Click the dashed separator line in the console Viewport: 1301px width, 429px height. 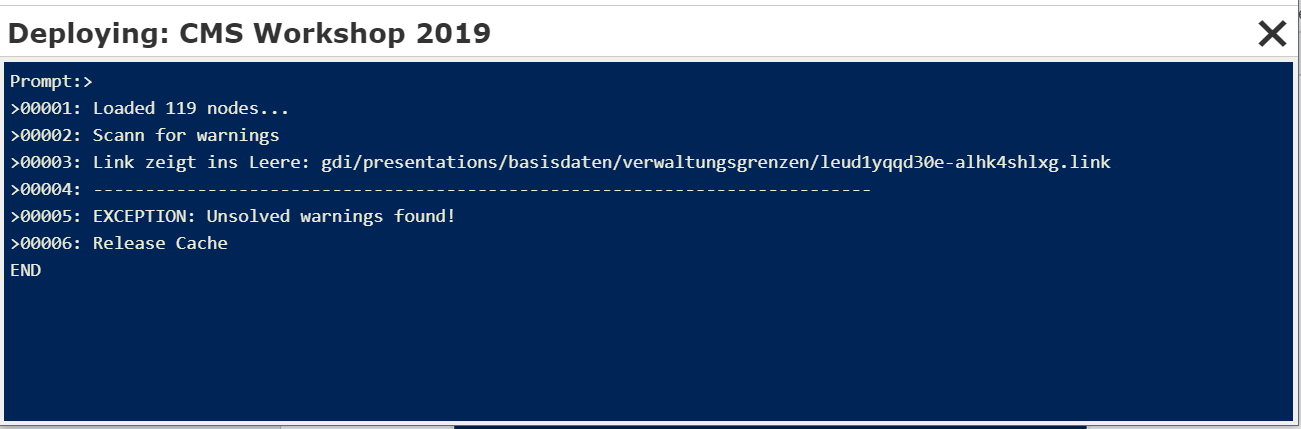point(481,189)
